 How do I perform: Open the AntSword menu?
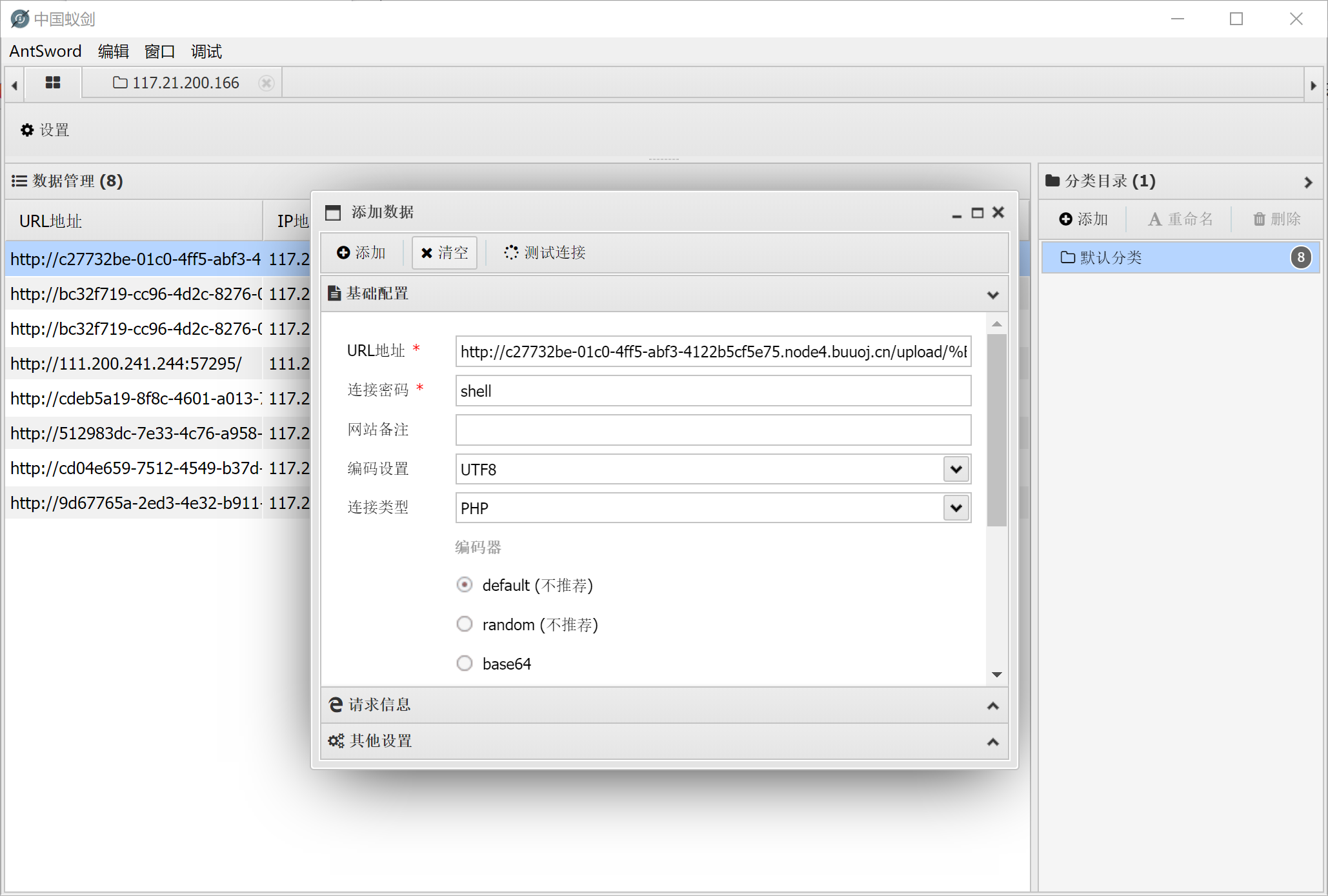pyautogui.click(x=45, y=52)
